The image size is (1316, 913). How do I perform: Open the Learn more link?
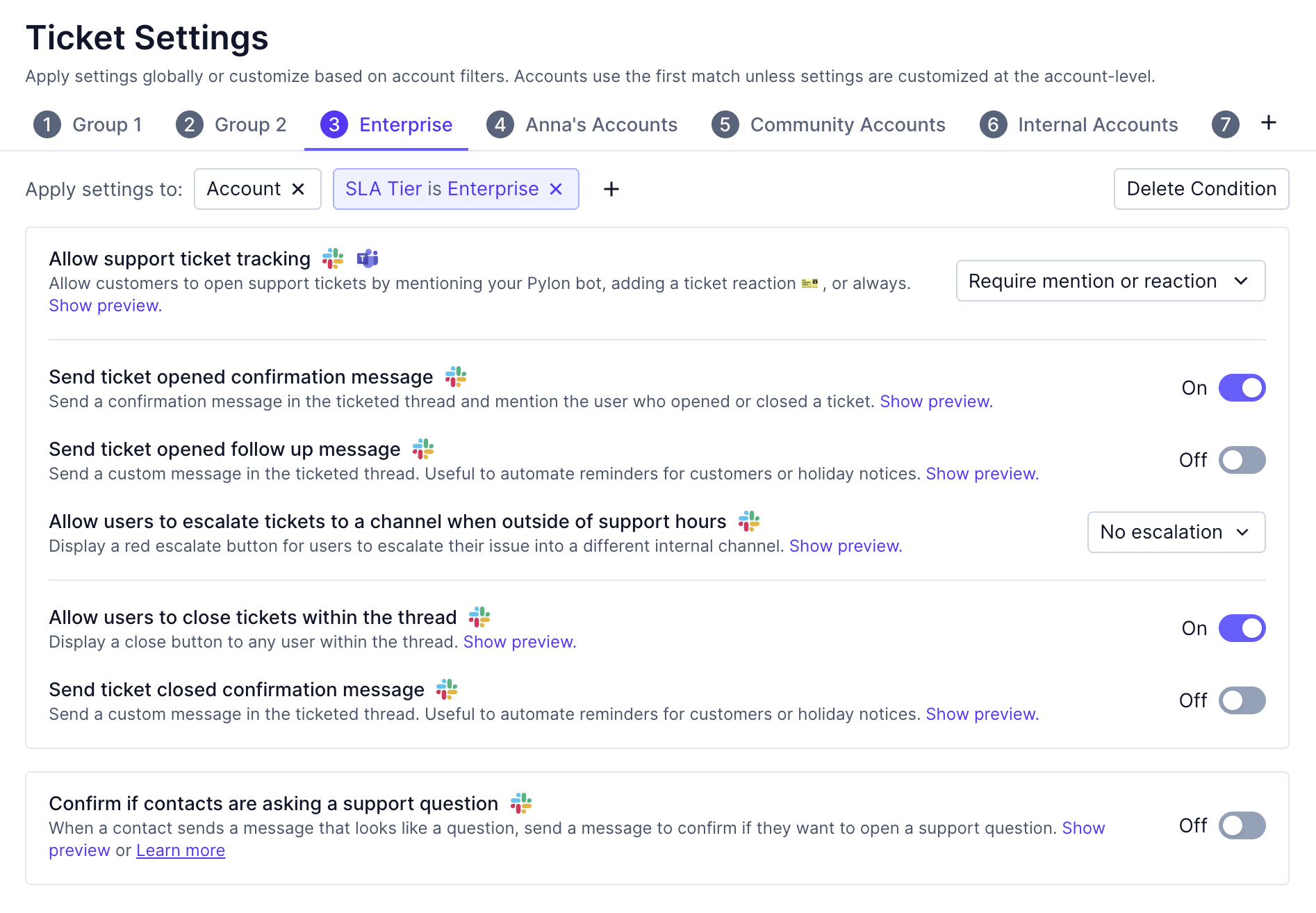[181, 850]
